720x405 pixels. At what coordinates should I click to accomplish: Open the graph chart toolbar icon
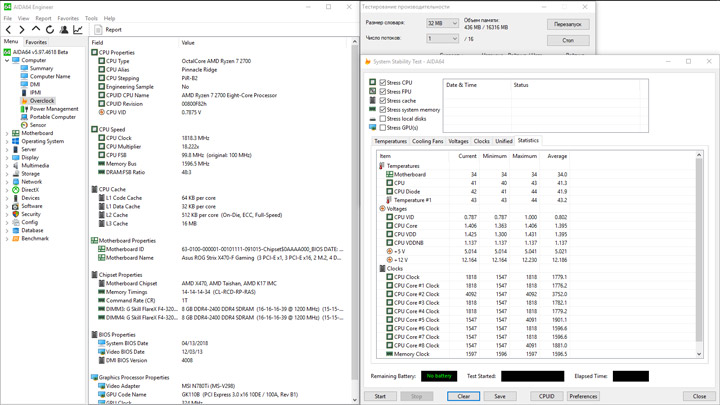(x=78, y=30)
